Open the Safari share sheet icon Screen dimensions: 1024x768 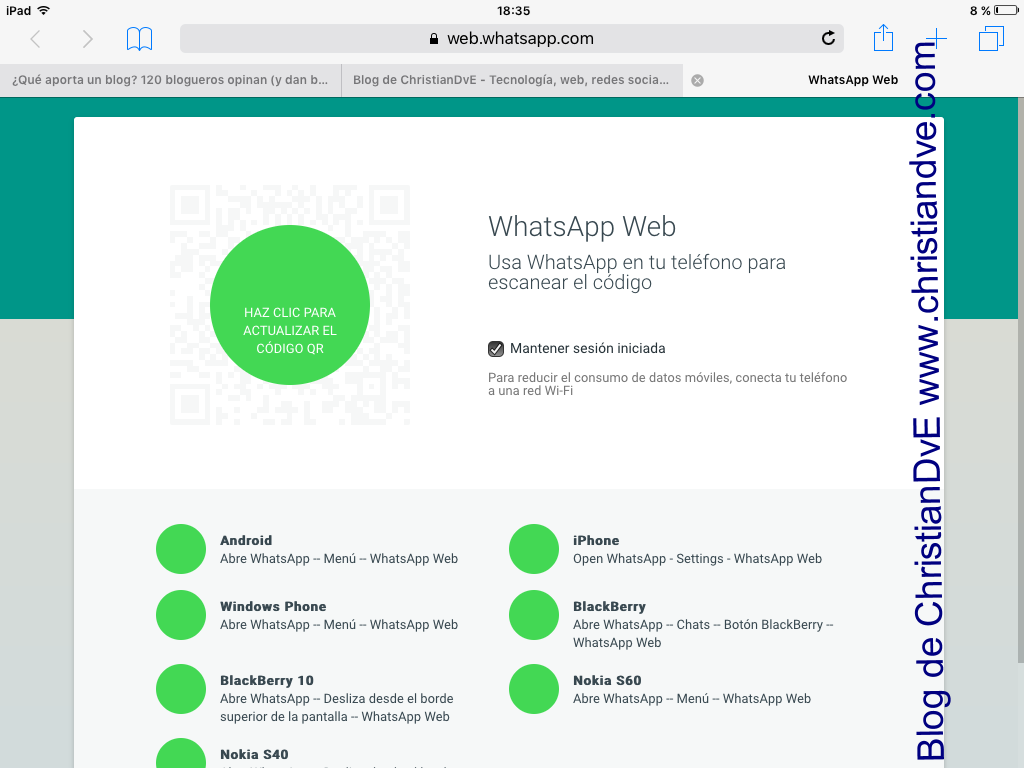883,37
